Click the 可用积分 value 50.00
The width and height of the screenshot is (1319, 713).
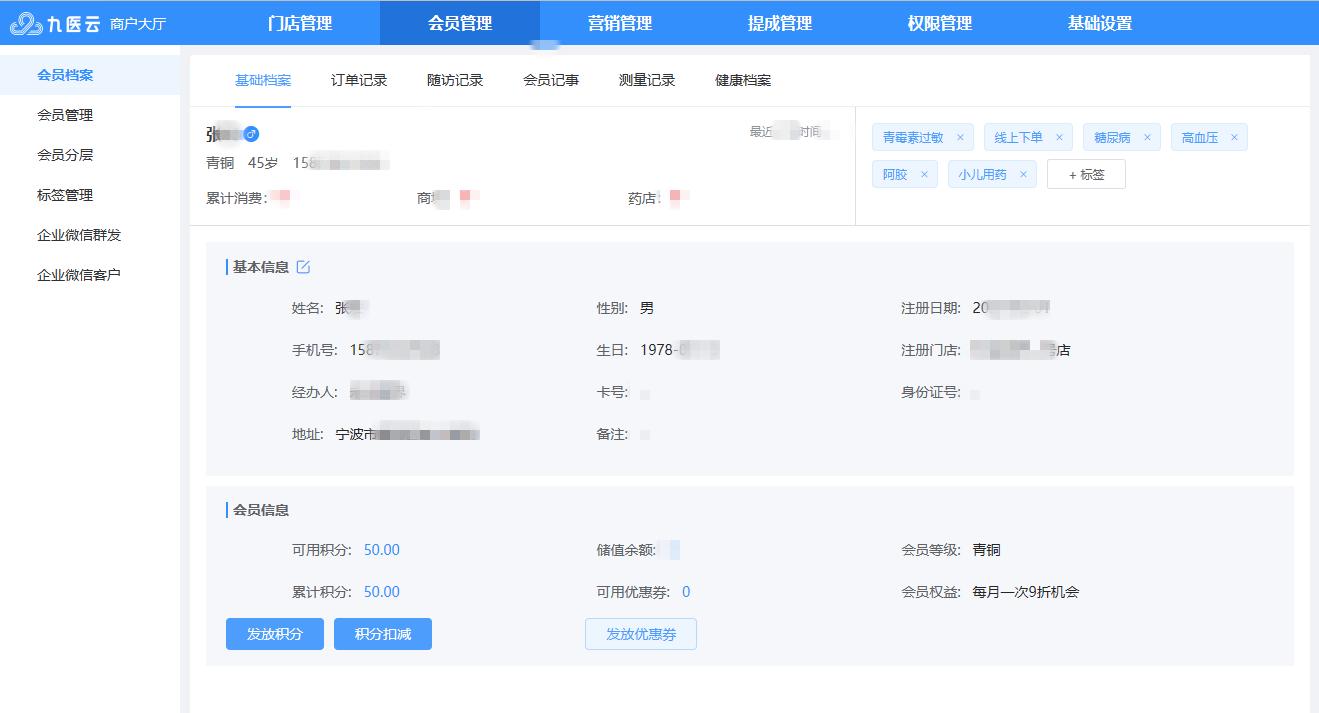pos(381,549)
